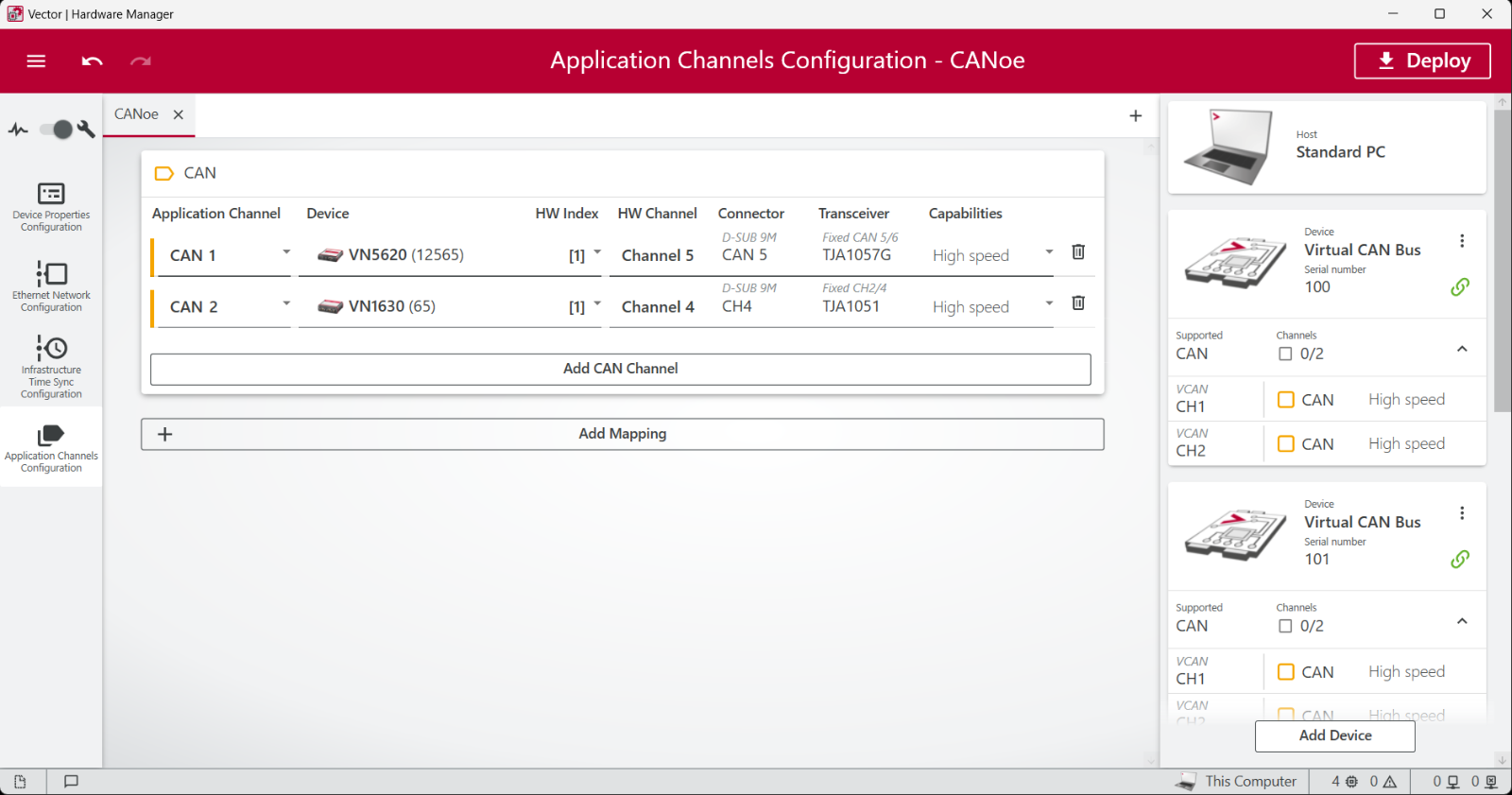
Task: Delete the CAN 2 channel row
Action: pyautogui.click(x=1078, y=303)
